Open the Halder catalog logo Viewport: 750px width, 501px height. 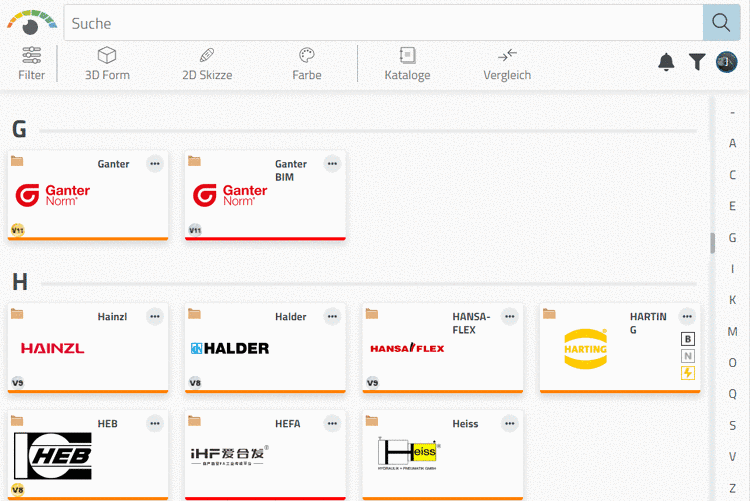pos(230,348)
